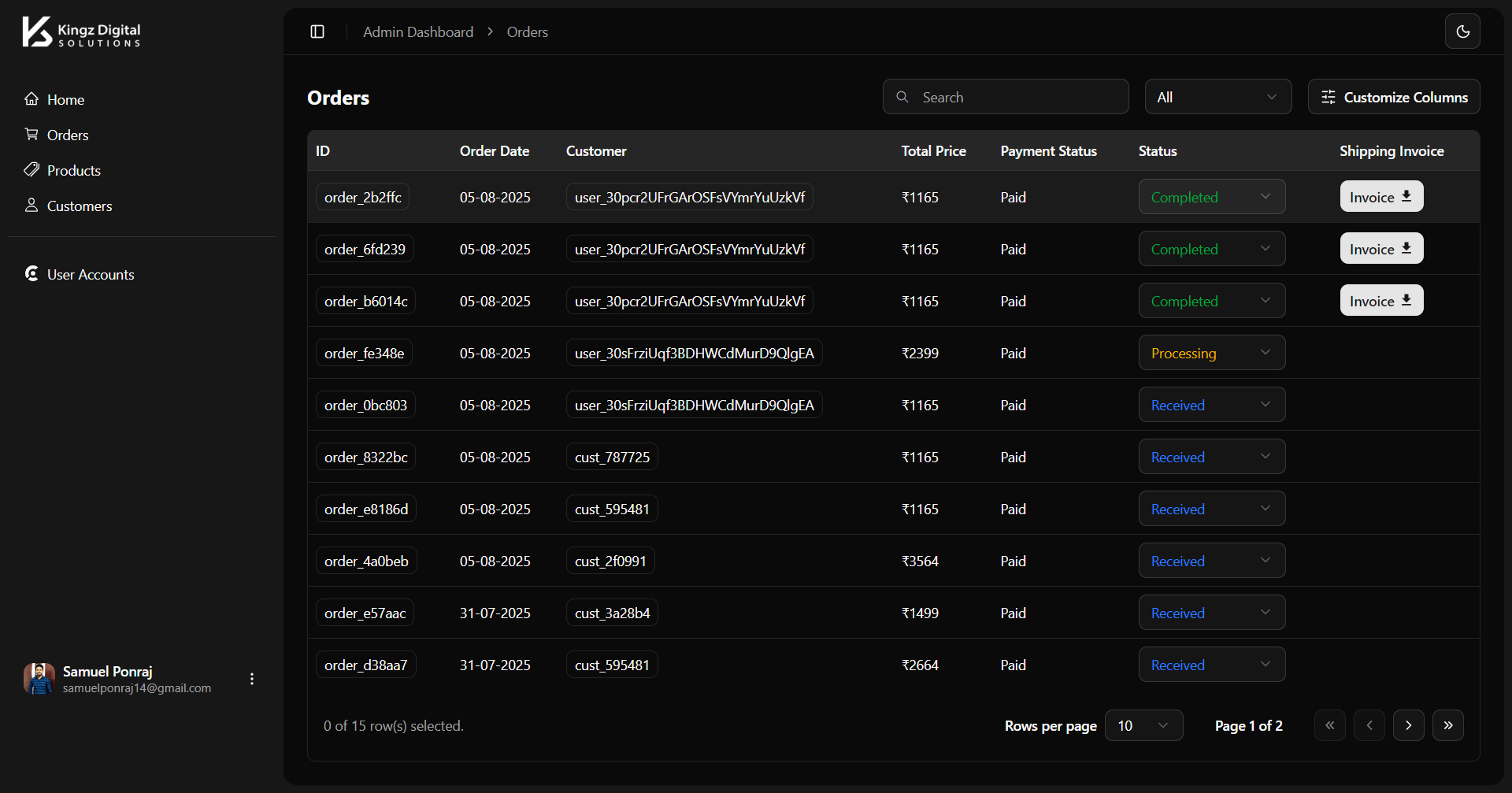1512x793 pixels.
Task: Toggle the sidebar panel icon
Action: coord(317,31)
